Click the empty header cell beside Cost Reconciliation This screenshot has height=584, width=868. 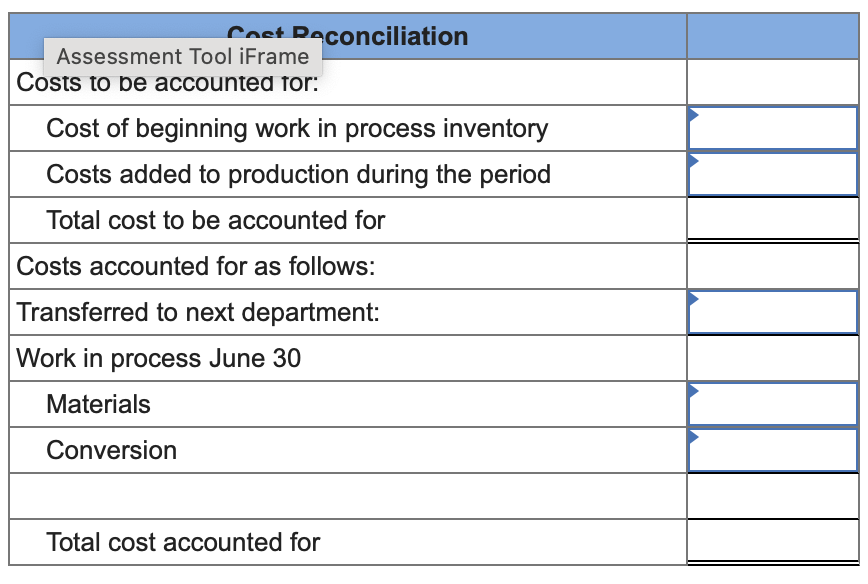point(775,35)
